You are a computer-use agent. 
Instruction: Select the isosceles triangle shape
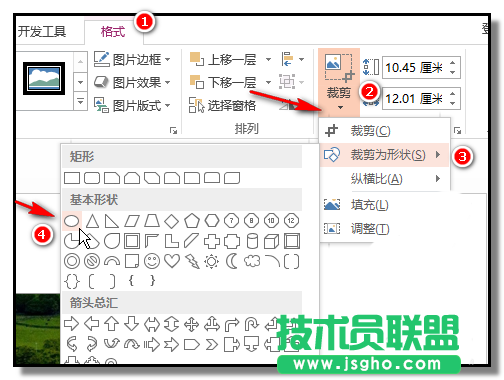click(x=92, y=221)
